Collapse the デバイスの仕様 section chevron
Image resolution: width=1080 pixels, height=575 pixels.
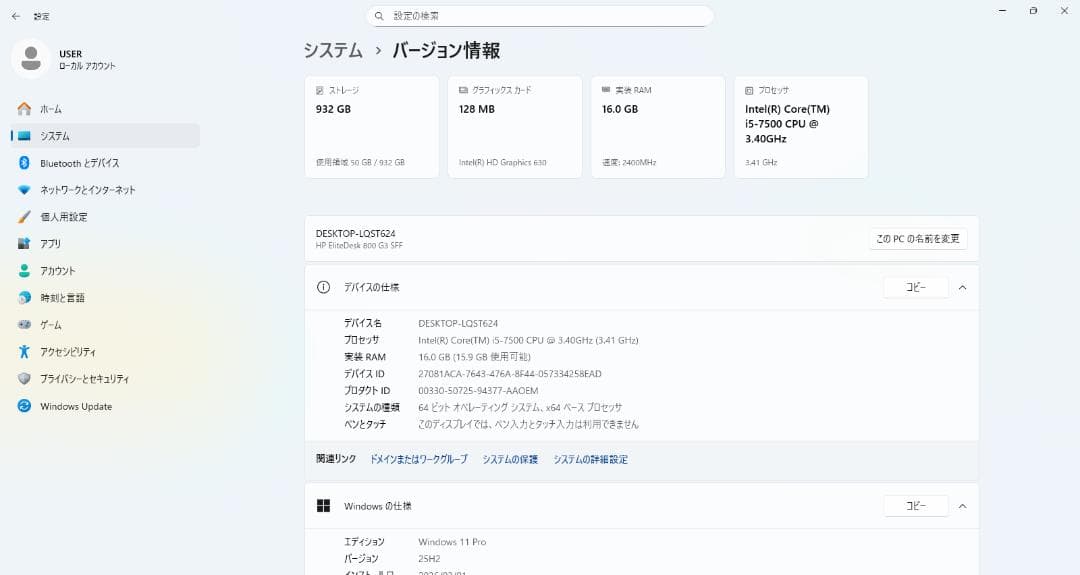[x=962, y=287]
